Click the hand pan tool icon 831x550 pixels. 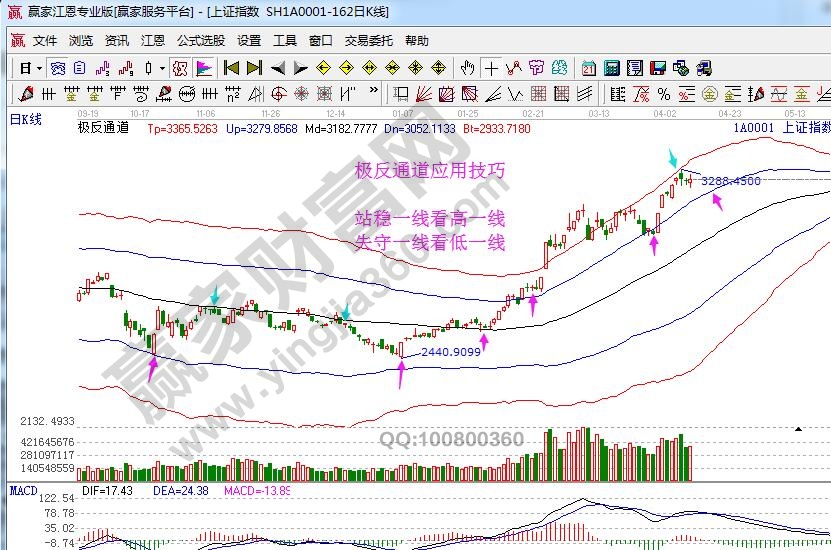tap(467, 68)
